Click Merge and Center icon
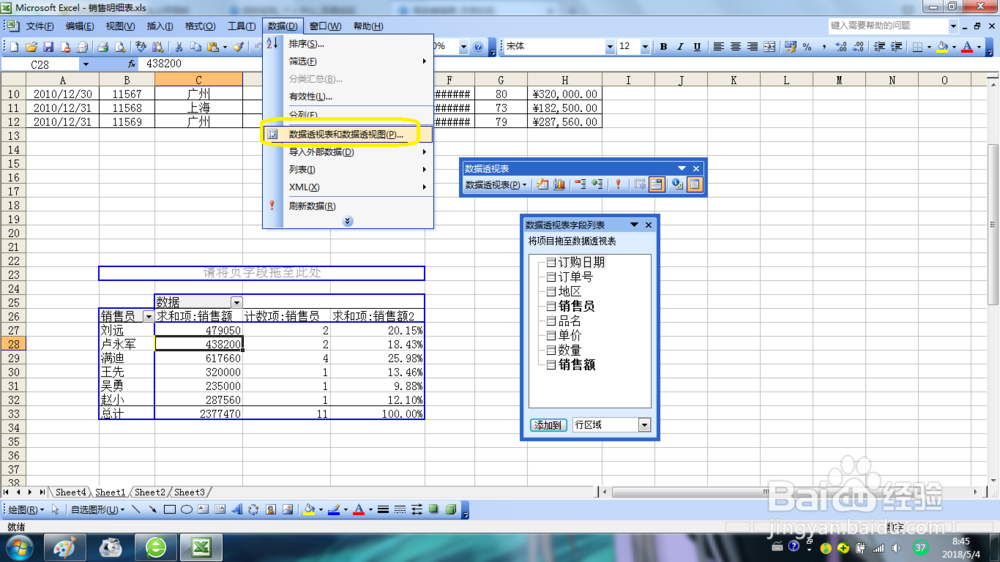 point(770,47)
